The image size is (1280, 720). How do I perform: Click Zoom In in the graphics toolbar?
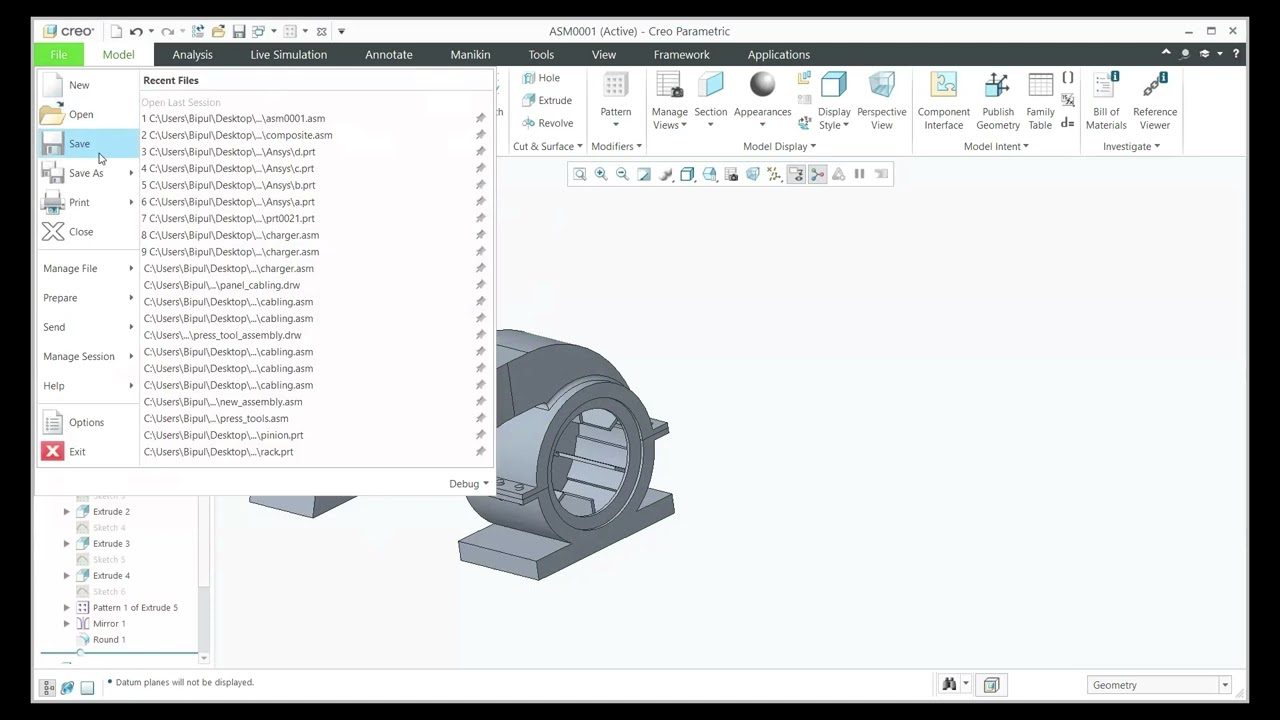pyautogui.click(x=601, y=174)
